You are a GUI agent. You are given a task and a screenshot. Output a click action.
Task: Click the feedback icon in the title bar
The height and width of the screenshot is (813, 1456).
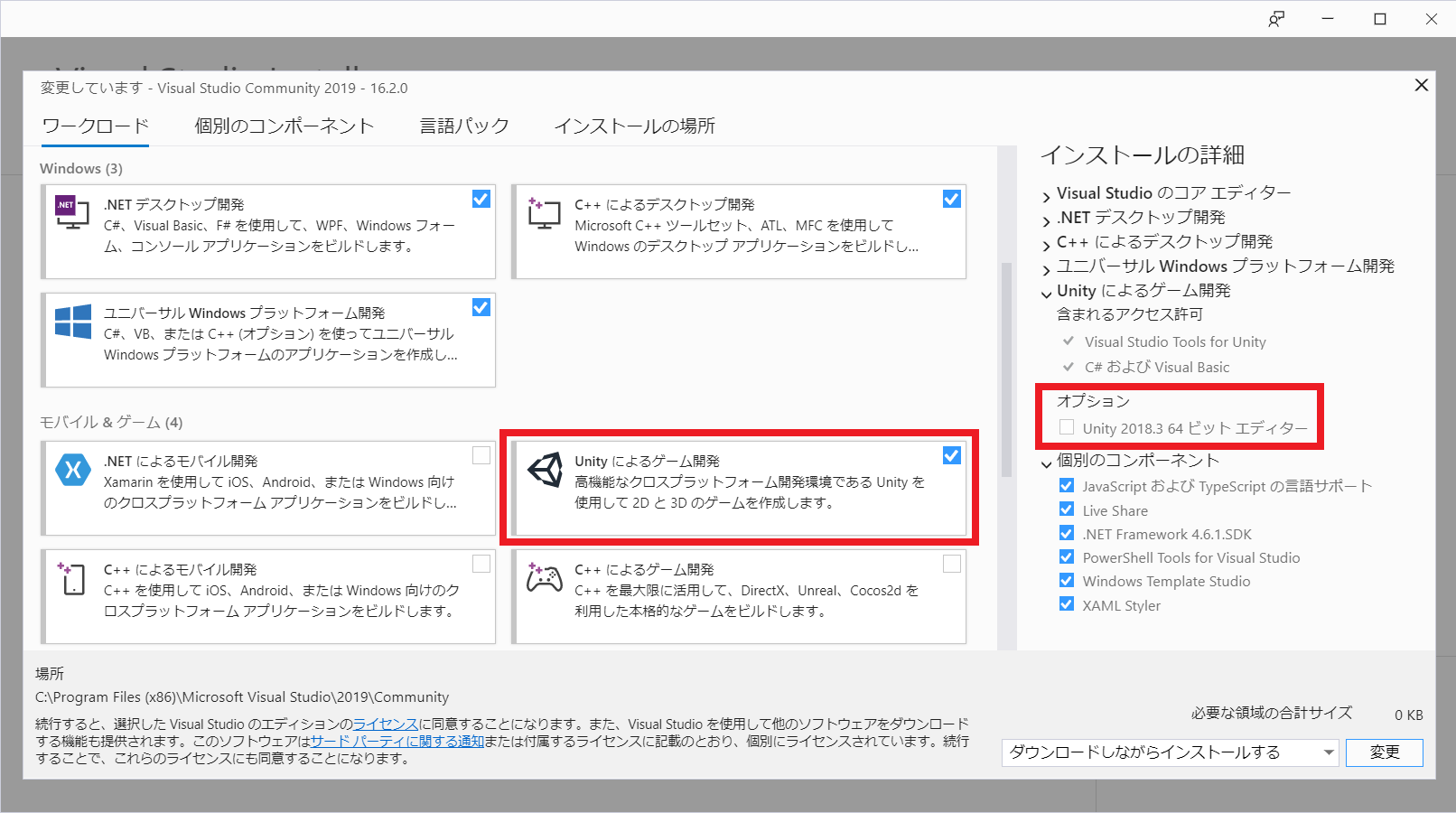click(1276, 18)
